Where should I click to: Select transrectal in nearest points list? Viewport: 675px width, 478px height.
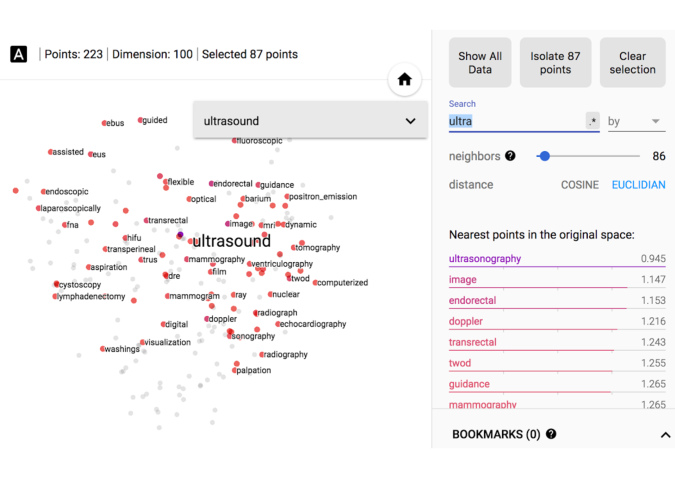(473, 342)
